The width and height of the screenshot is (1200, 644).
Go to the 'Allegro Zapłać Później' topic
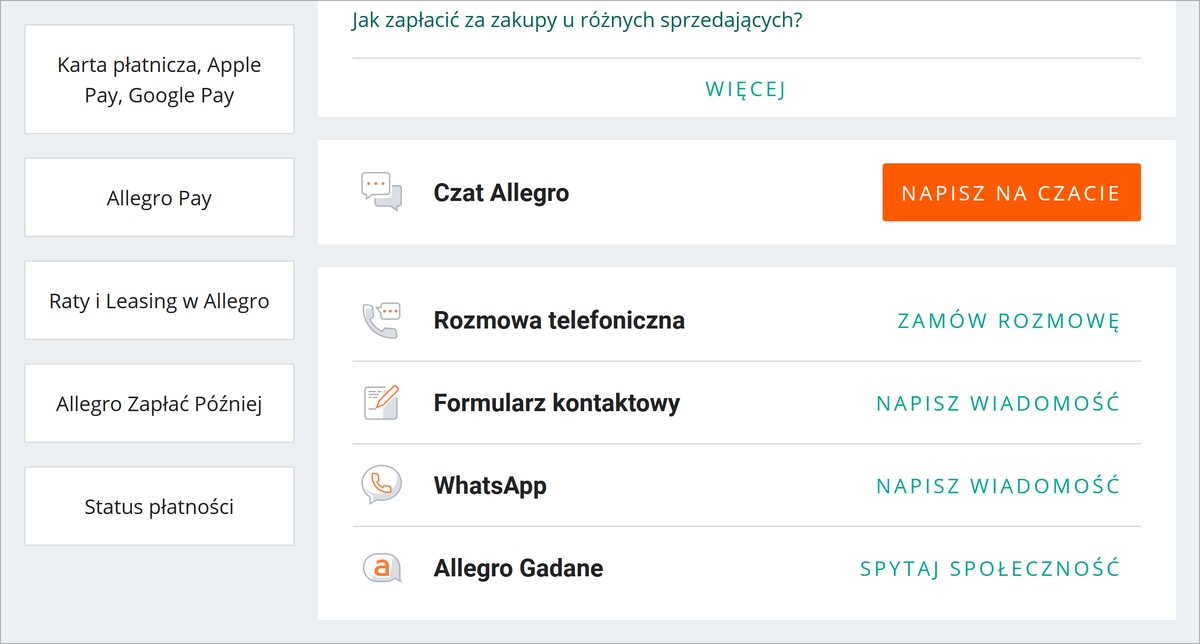click(x=159, y=404)
